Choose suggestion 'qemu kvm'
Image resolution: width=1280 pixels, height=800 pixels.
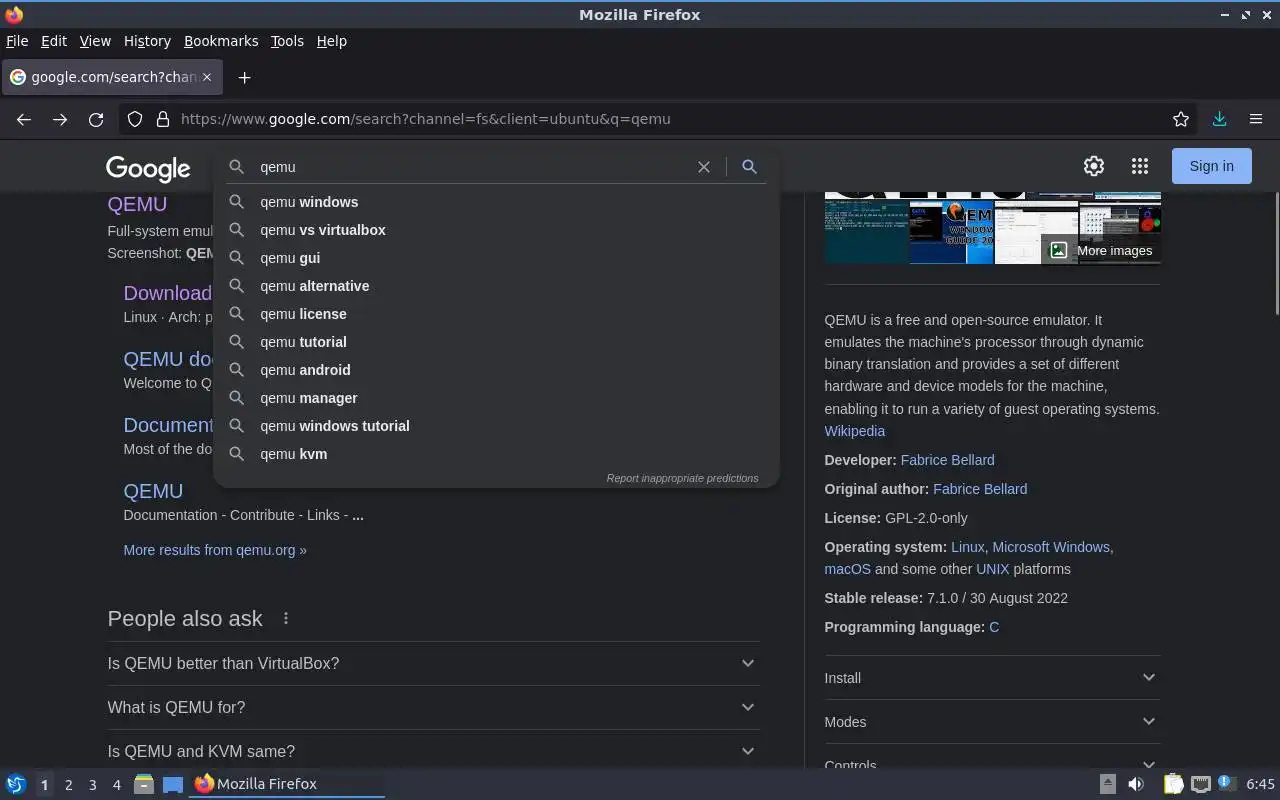(x=496, y=454)
